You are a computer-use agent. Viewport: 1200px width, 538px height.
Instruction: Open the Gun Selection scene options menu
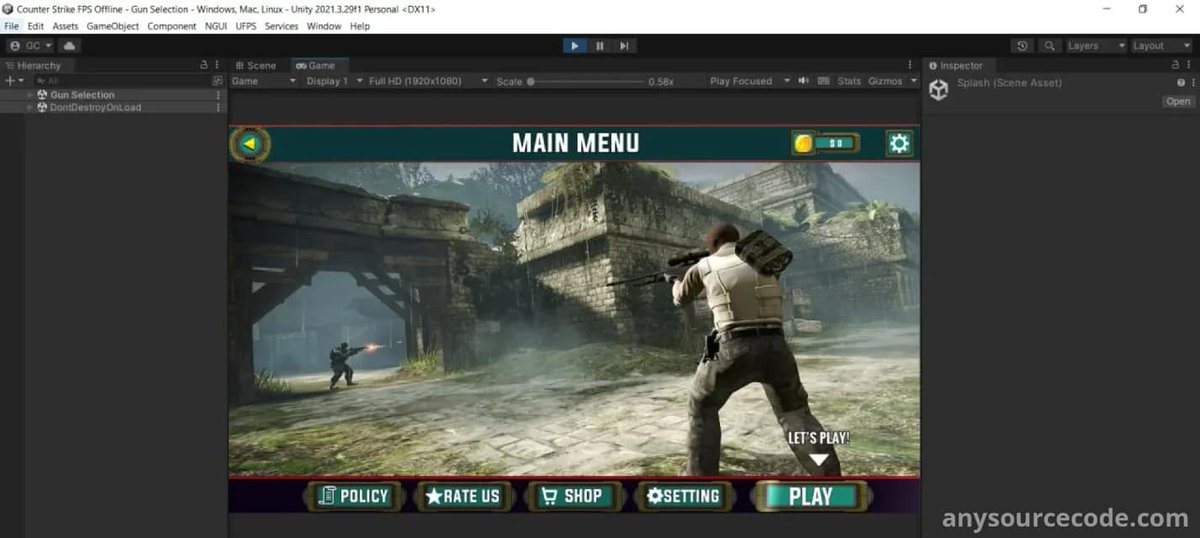coord(218,95)
